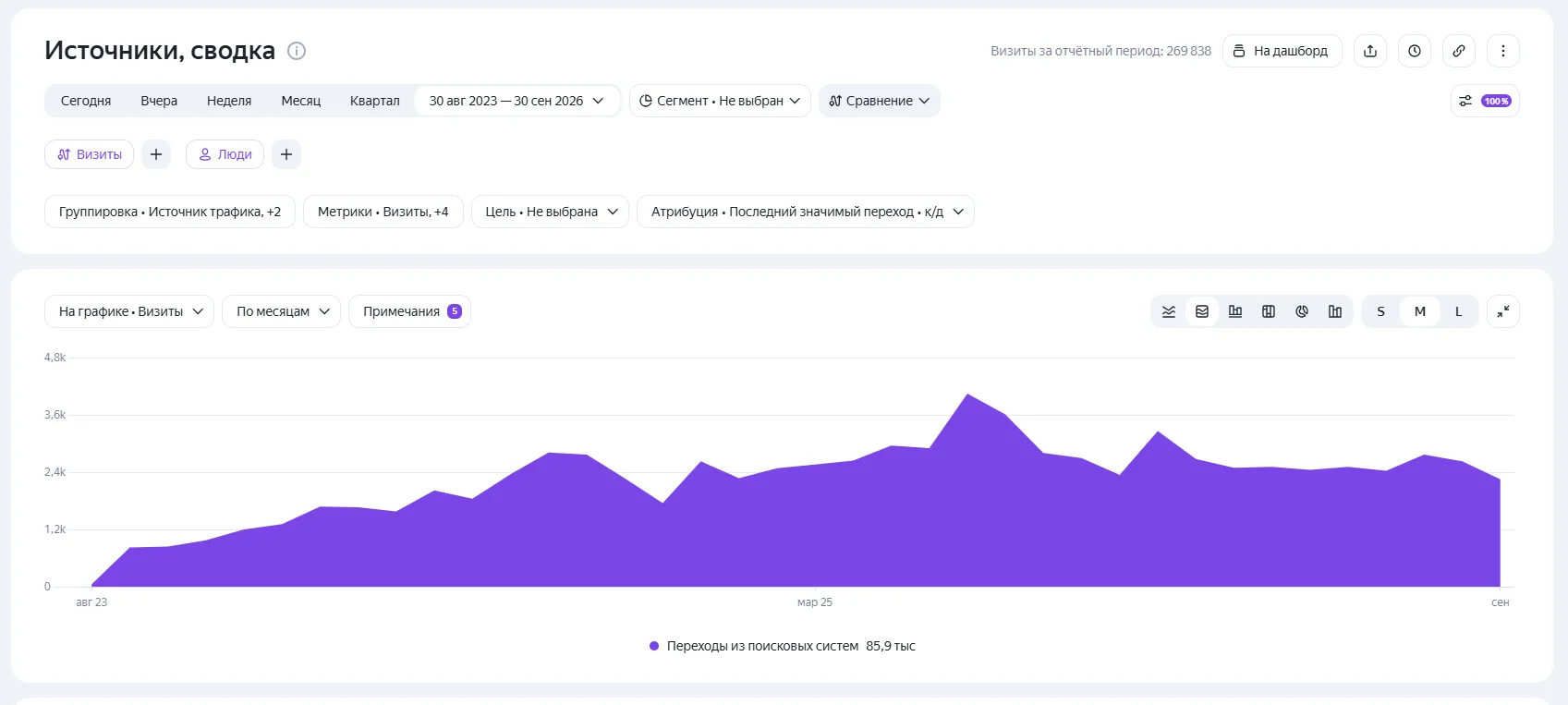
Task: Click the На дашборд button
Action: [1282, 51]
